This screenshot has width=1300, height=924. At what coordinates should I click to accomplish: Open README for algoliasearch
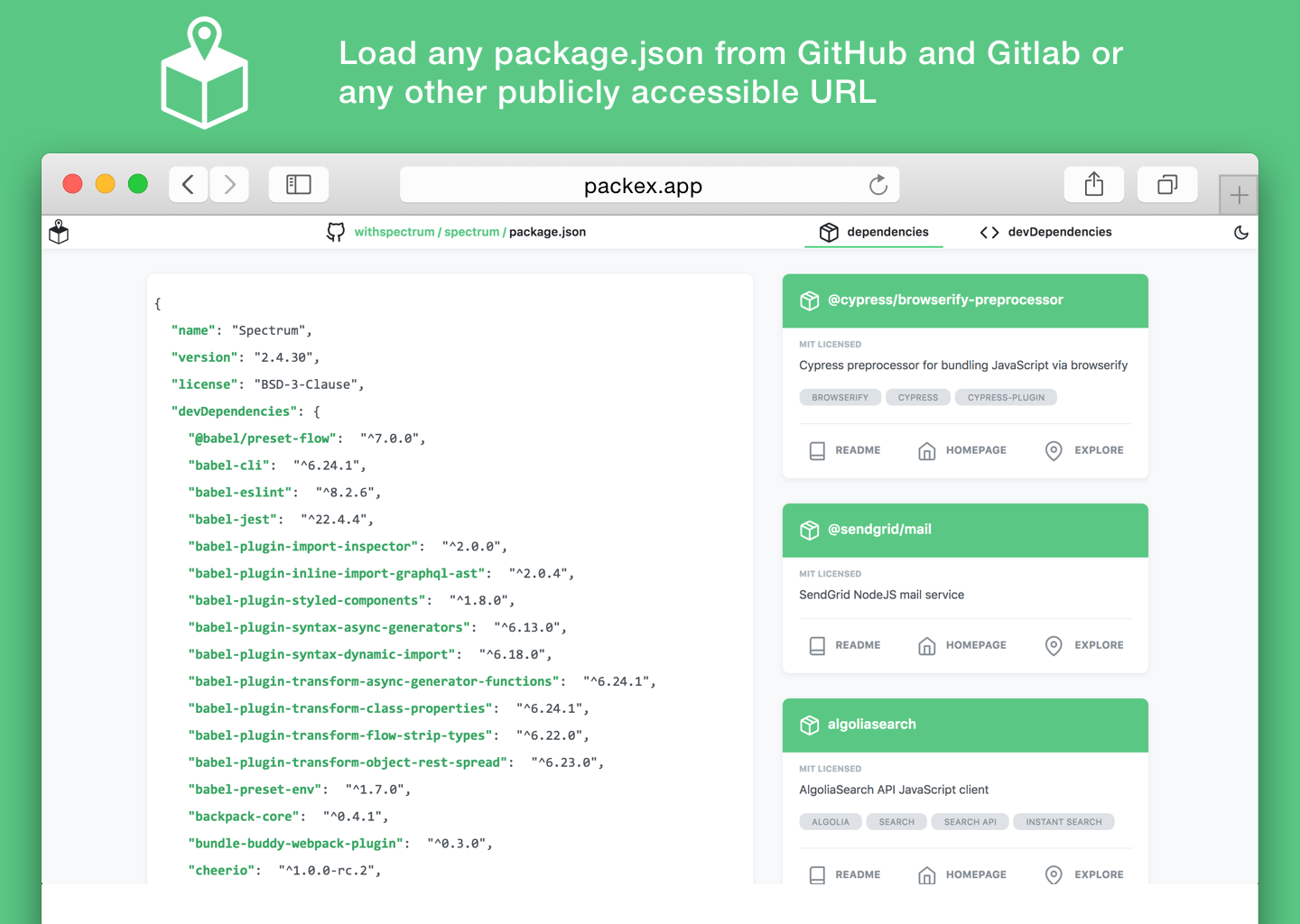click(845, 874)
